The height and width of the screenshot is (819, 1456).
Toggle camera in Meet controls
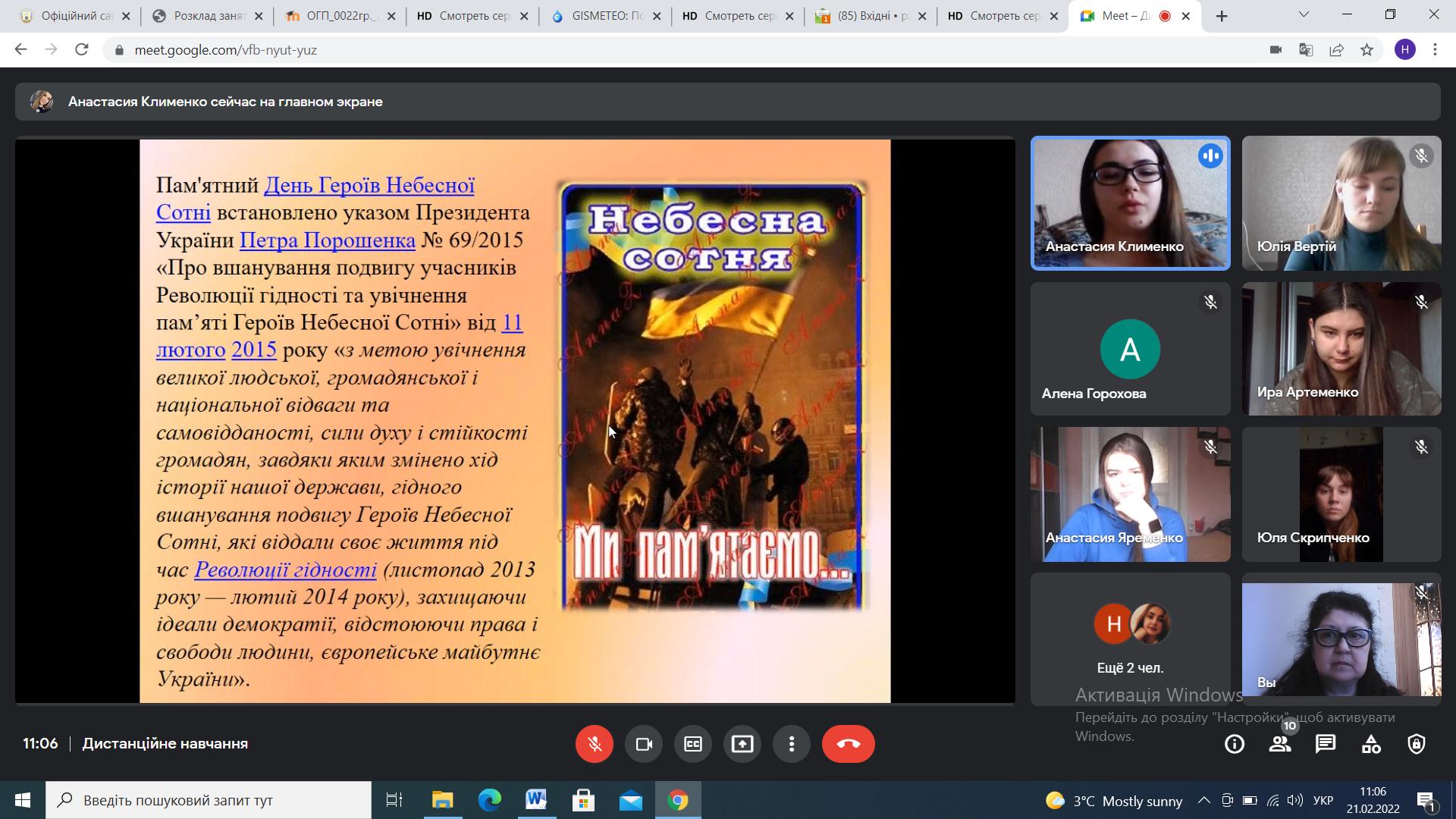[644, 744]
